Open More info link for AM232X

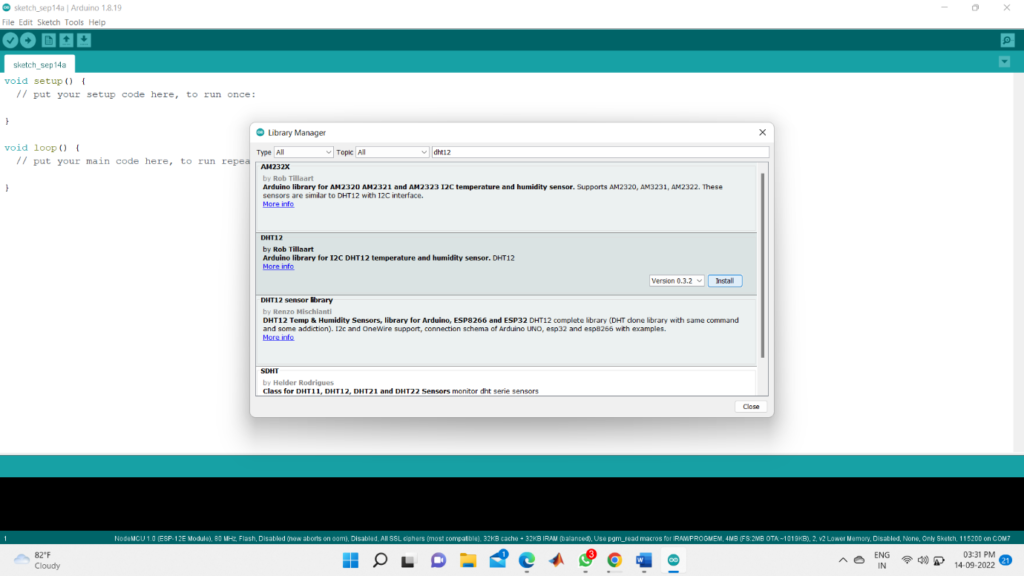(278, 204)
